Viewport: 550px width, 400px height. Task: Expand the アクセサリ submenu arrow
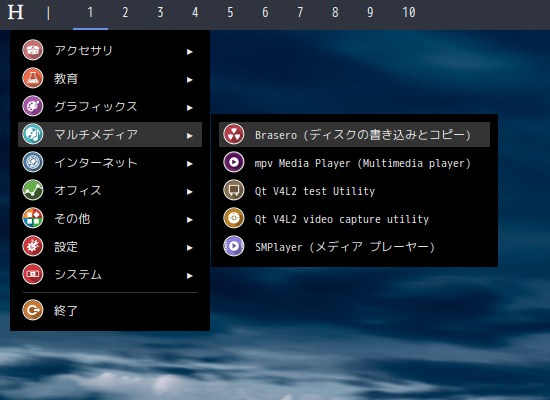[x=190, y=52]
